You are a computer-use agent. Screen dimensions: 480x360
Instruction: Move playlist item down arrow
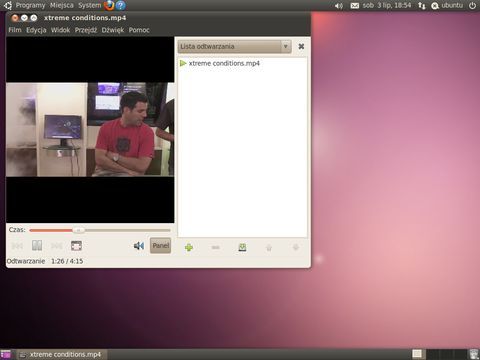coord(296,247)
